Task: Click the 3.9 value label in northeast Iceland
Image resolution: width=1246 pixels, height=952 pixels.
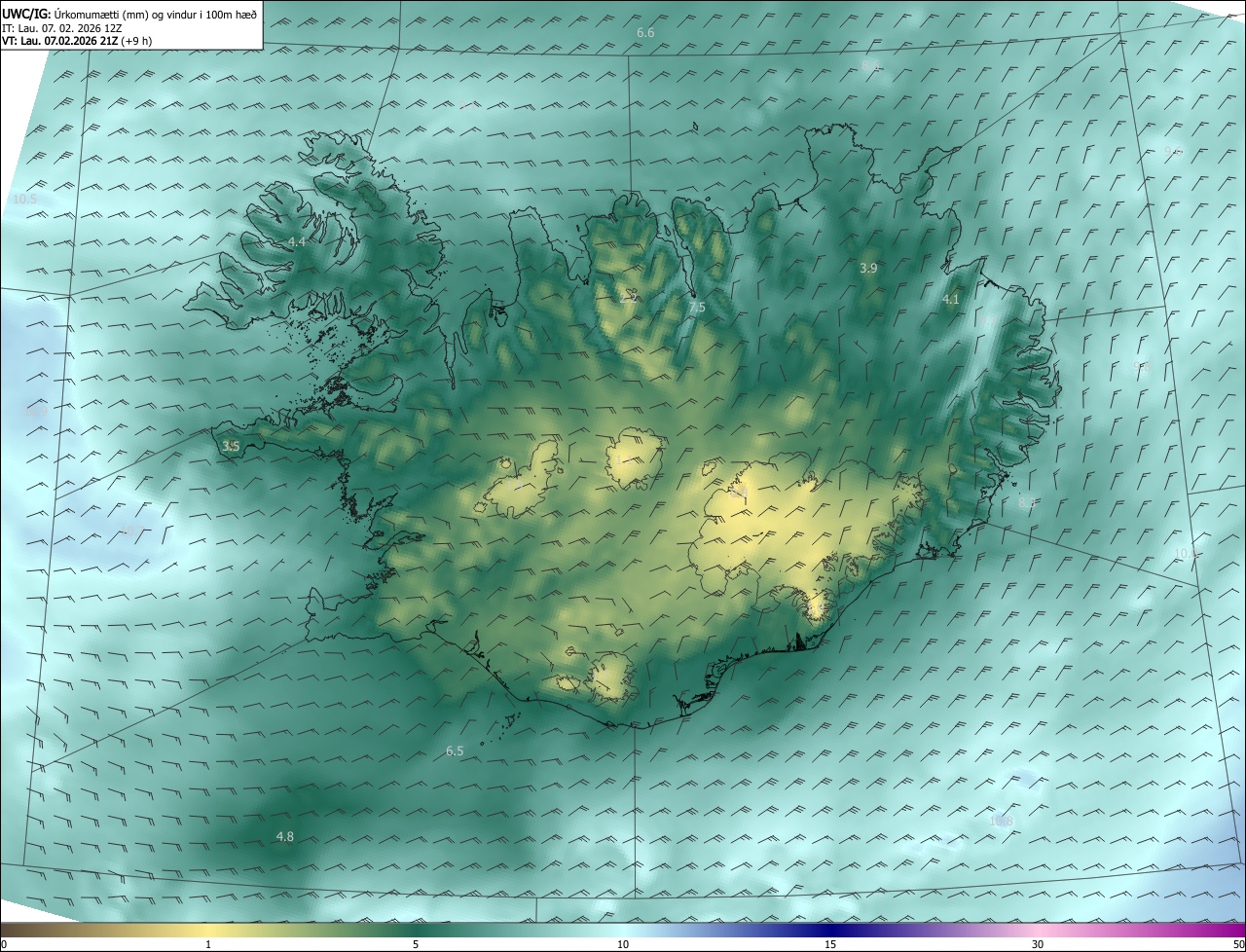Action: pos(869,268)
